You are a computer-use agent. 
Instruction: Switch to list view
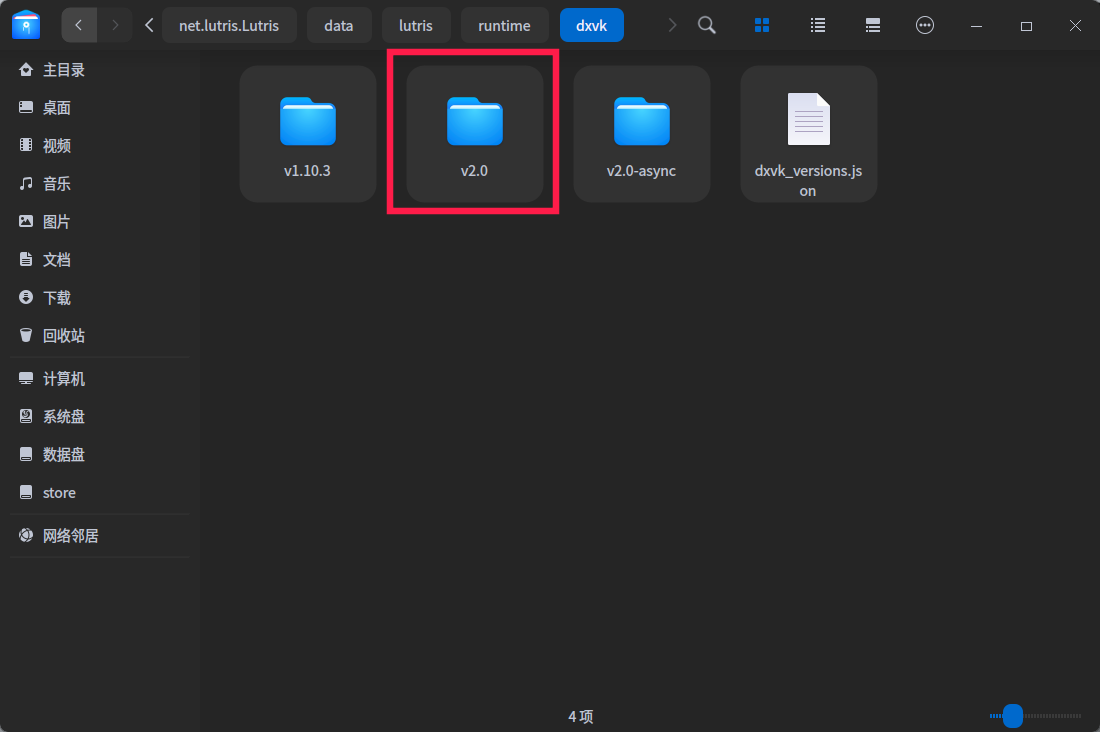817,25
